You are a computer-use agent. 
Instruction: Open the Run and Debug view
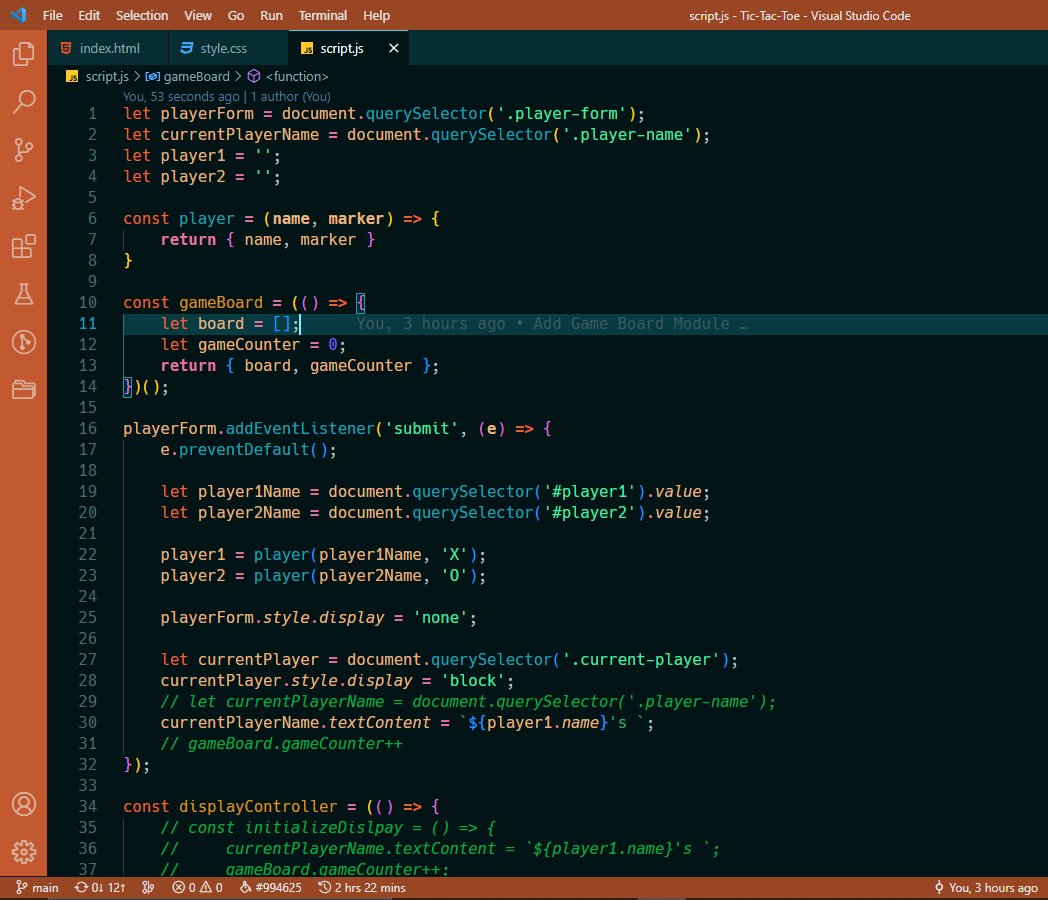pyautogui.click(x=23, y=198)
